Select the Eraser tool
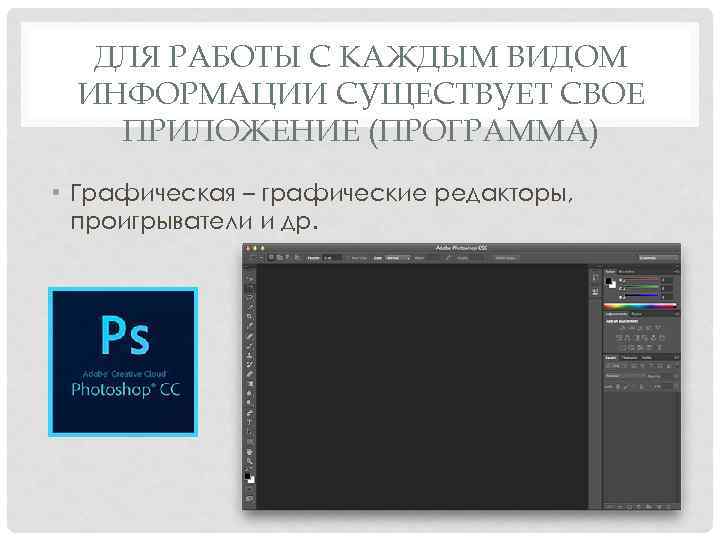 (251, 374)
